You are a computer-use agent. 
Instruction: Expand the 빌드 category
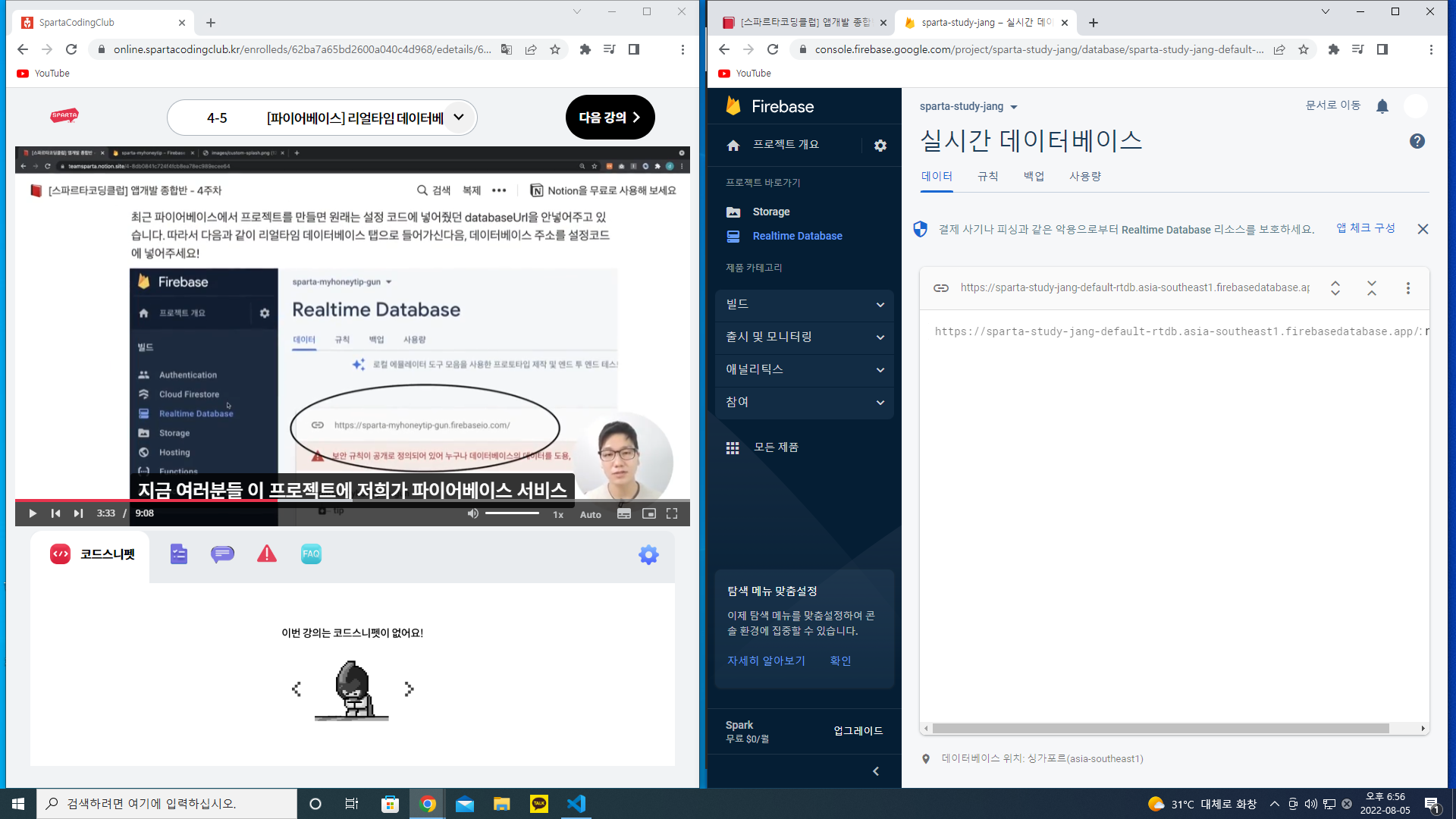805,304
